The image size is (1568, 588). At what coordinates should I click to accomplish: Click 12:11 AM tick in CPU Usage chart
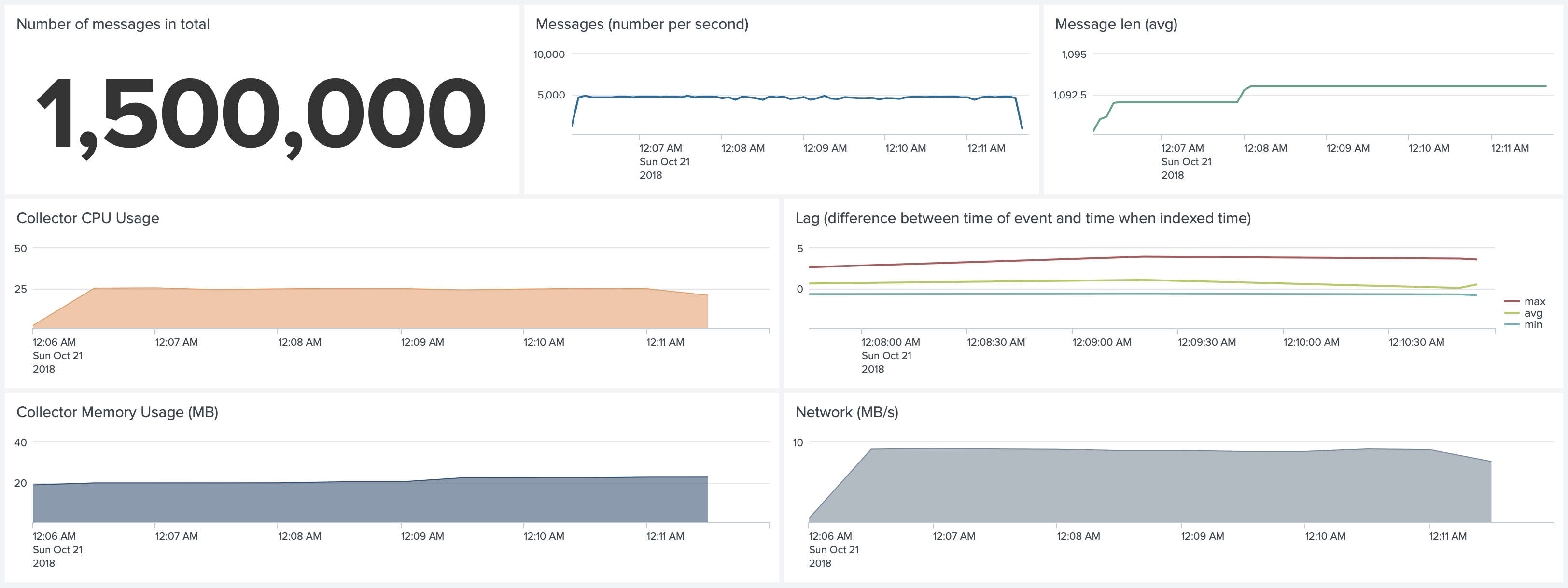(x=665, y=342)
